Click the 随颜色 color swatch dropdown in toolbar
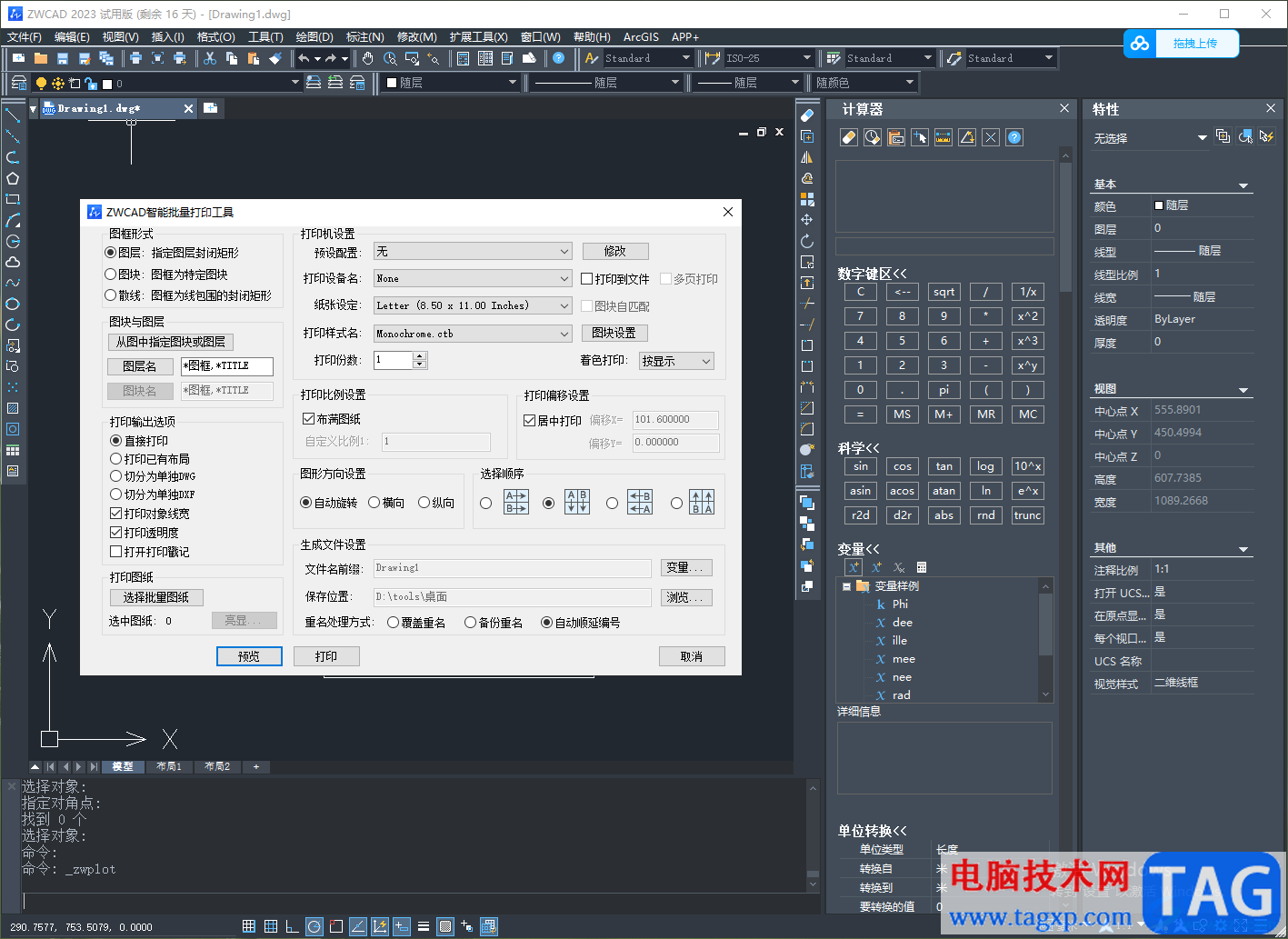The height and width of the screenshot is (939, 1288). coord(864,83)
